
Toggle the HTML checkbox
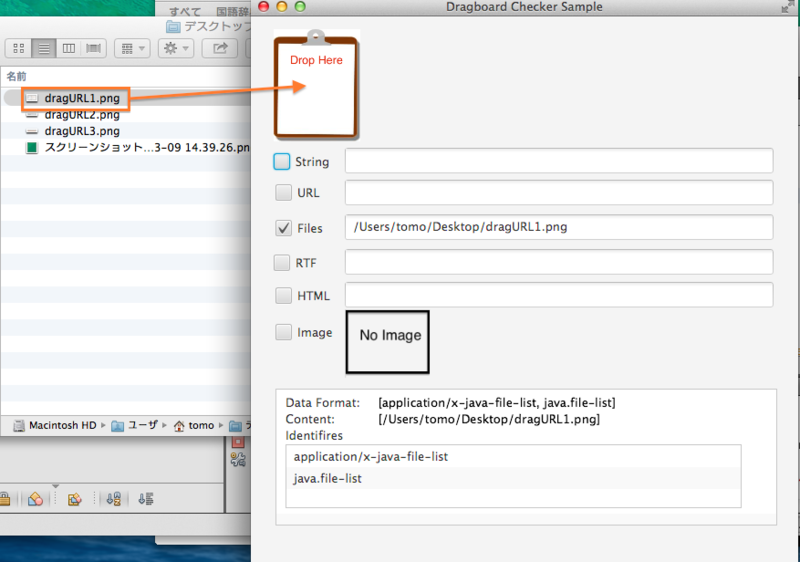pyautogui.click(x=283, y=295)
